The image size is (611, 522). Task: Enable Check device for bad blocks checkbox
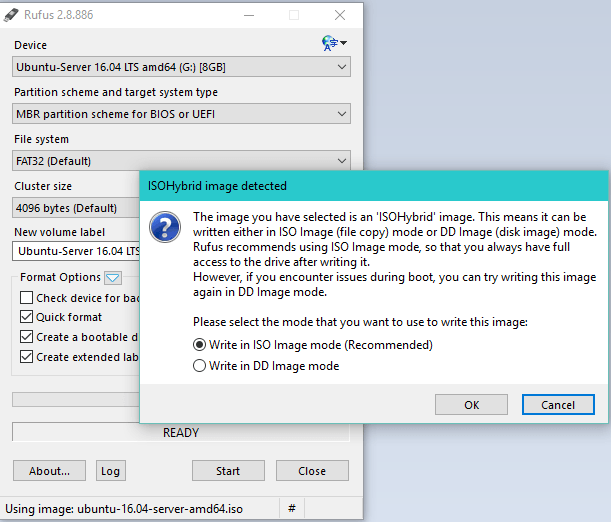(x=26, y=298)
